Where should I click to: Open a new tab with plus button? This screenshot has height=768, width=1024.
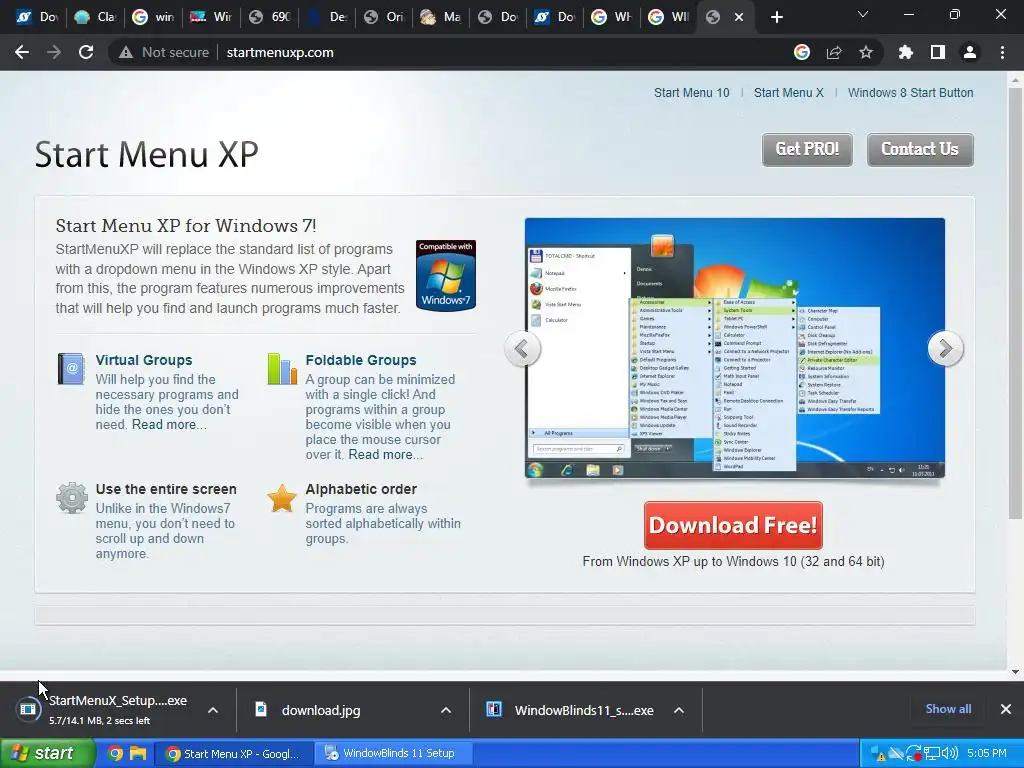(x=776, y=17)
